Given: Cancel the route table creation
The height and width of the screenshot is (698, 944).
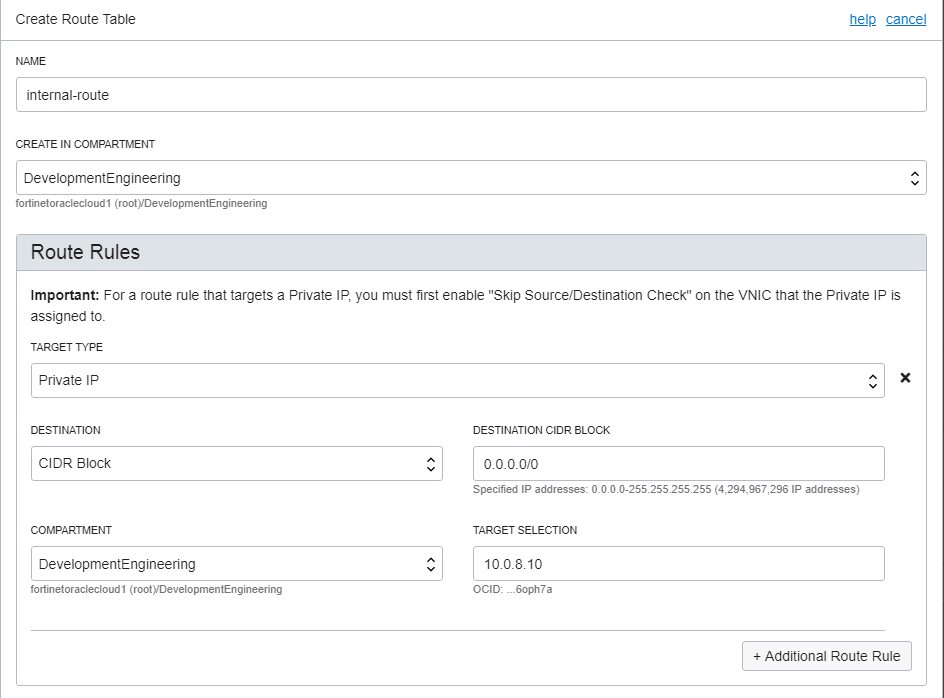Looking at the screenshot, I should point(906,19).
